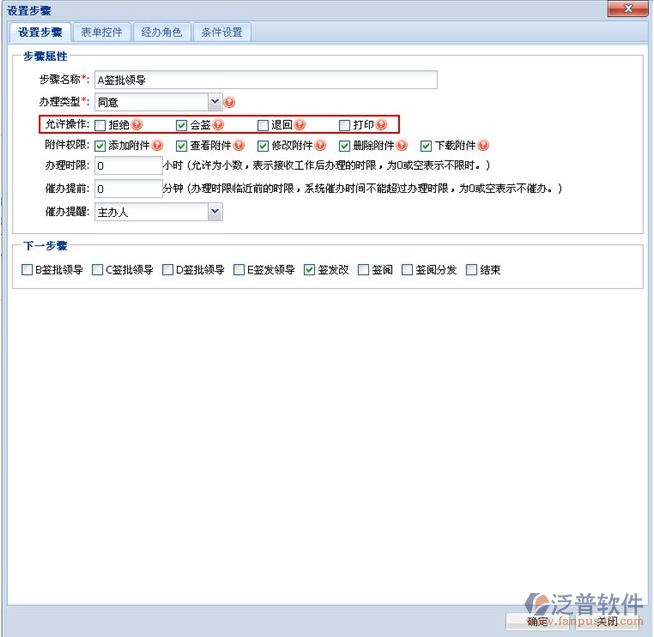This screenshot has height=637, width=654.
Task: Check the B签批领导 next step box
Action: (27, 269)
